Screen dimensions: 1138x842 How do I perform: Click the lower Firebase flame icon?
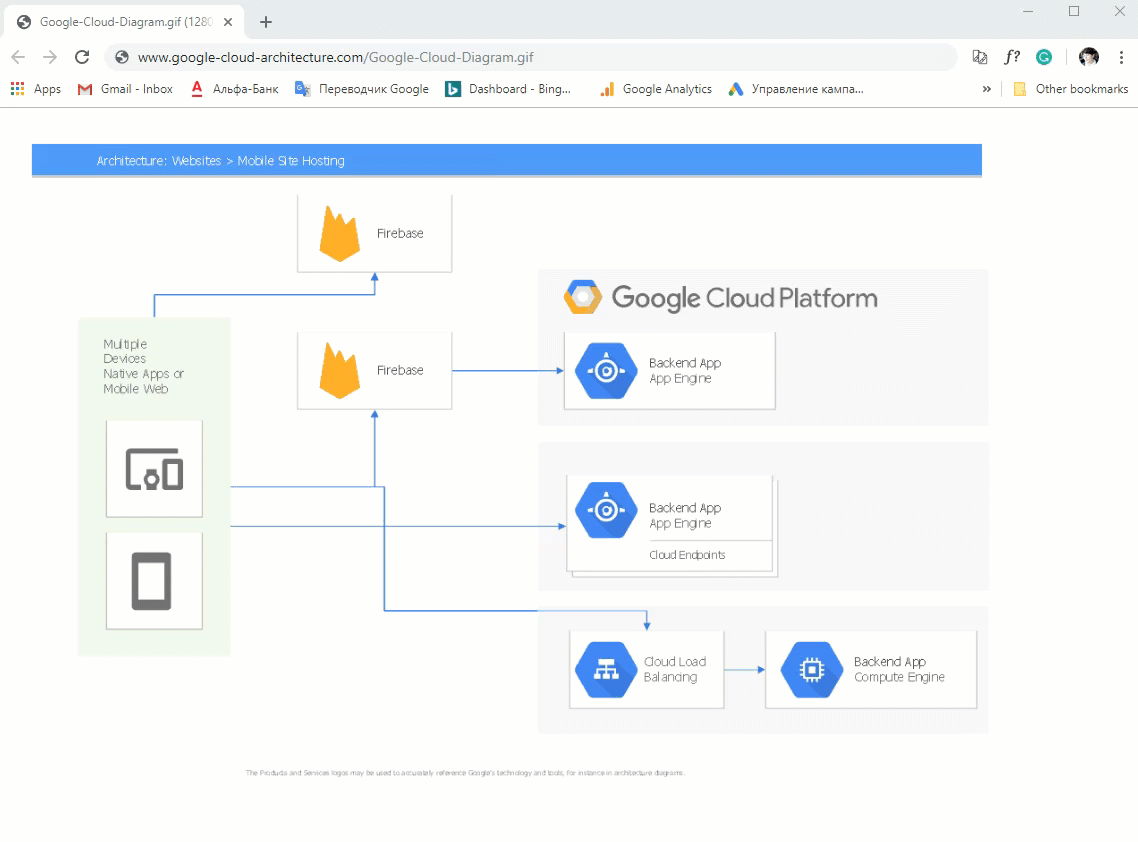click(x=340, y=370)
